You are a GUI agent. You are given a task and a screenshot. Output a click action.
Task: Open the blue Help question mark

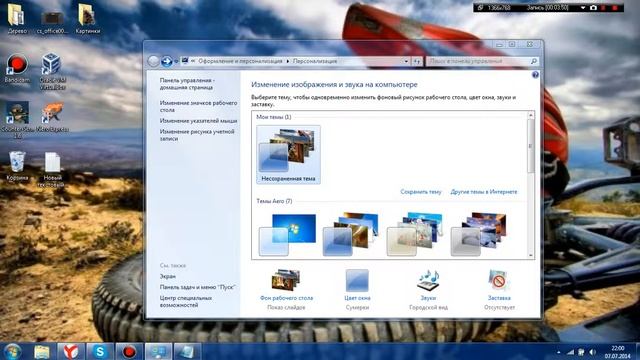pos(535,75)
